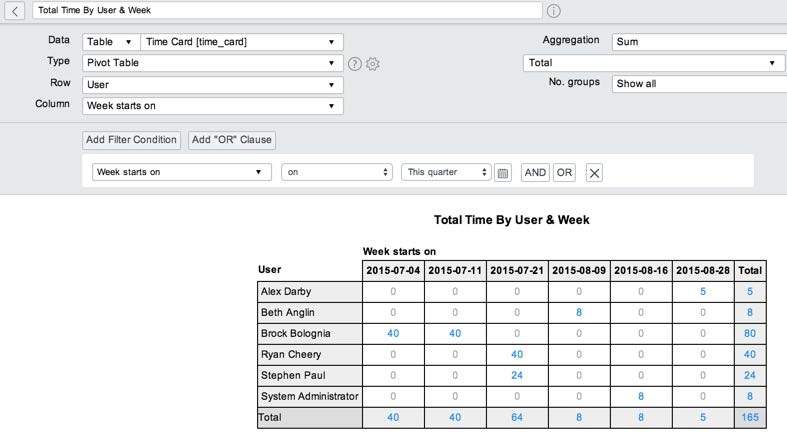Image resolution: width=787 pixels, height=434 pixels.
Task: Click the chart title Total Time By User & Week
Action: click(511, 220)
